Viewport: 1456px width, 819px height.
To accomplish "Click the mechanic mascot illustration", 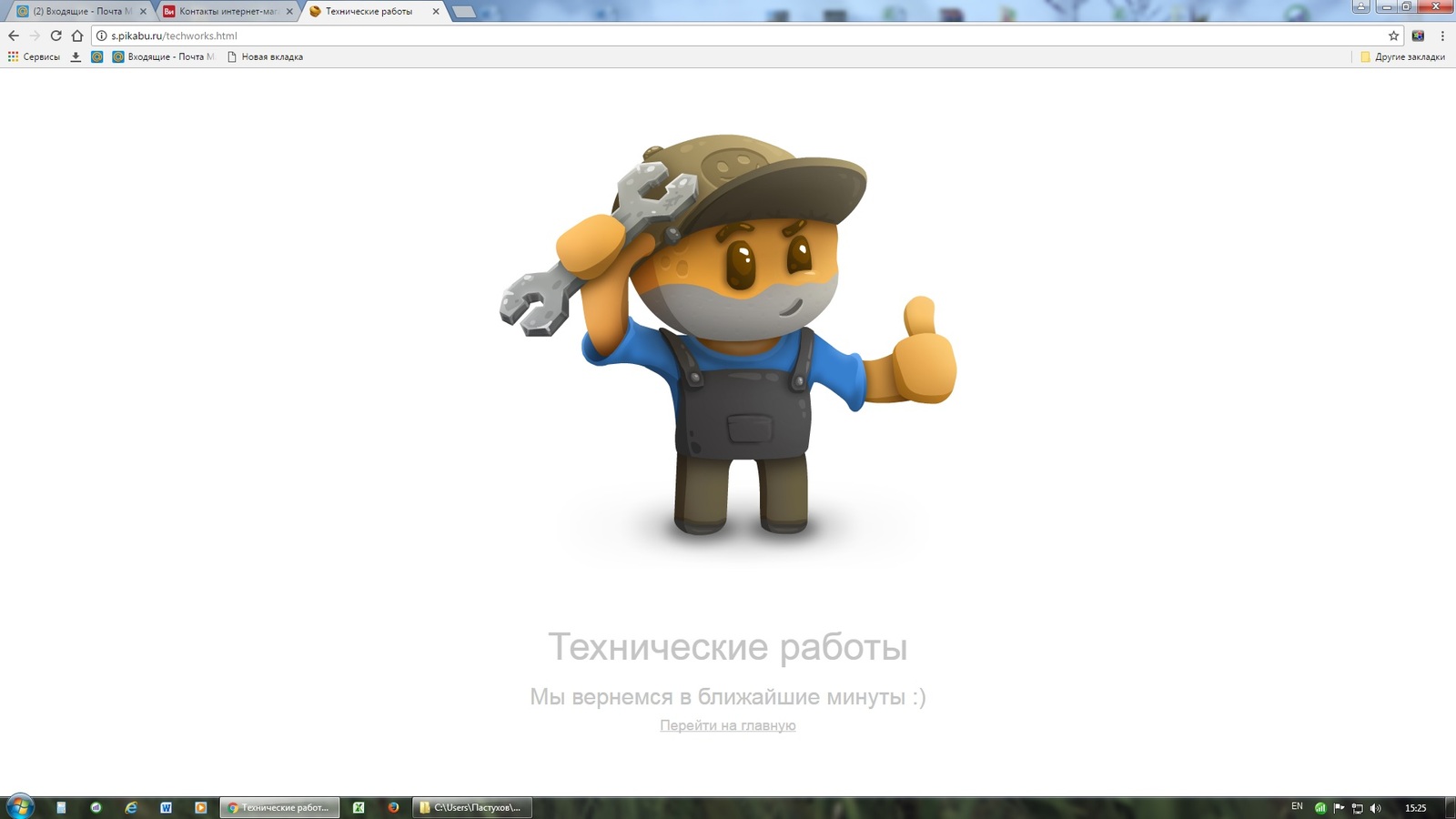I will 728,335.
